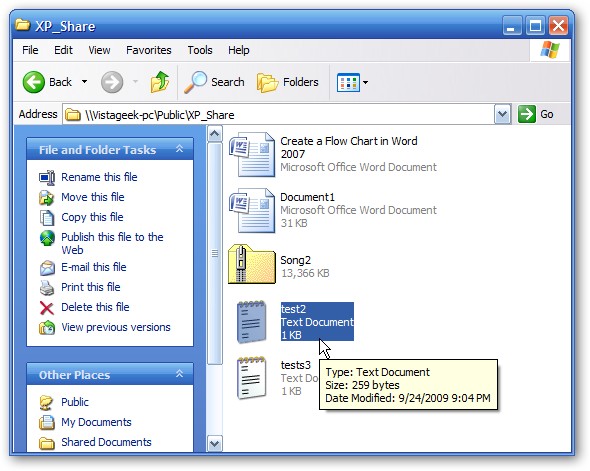Open Shared Documents link

pyautogui.click(x=106, y=442)
